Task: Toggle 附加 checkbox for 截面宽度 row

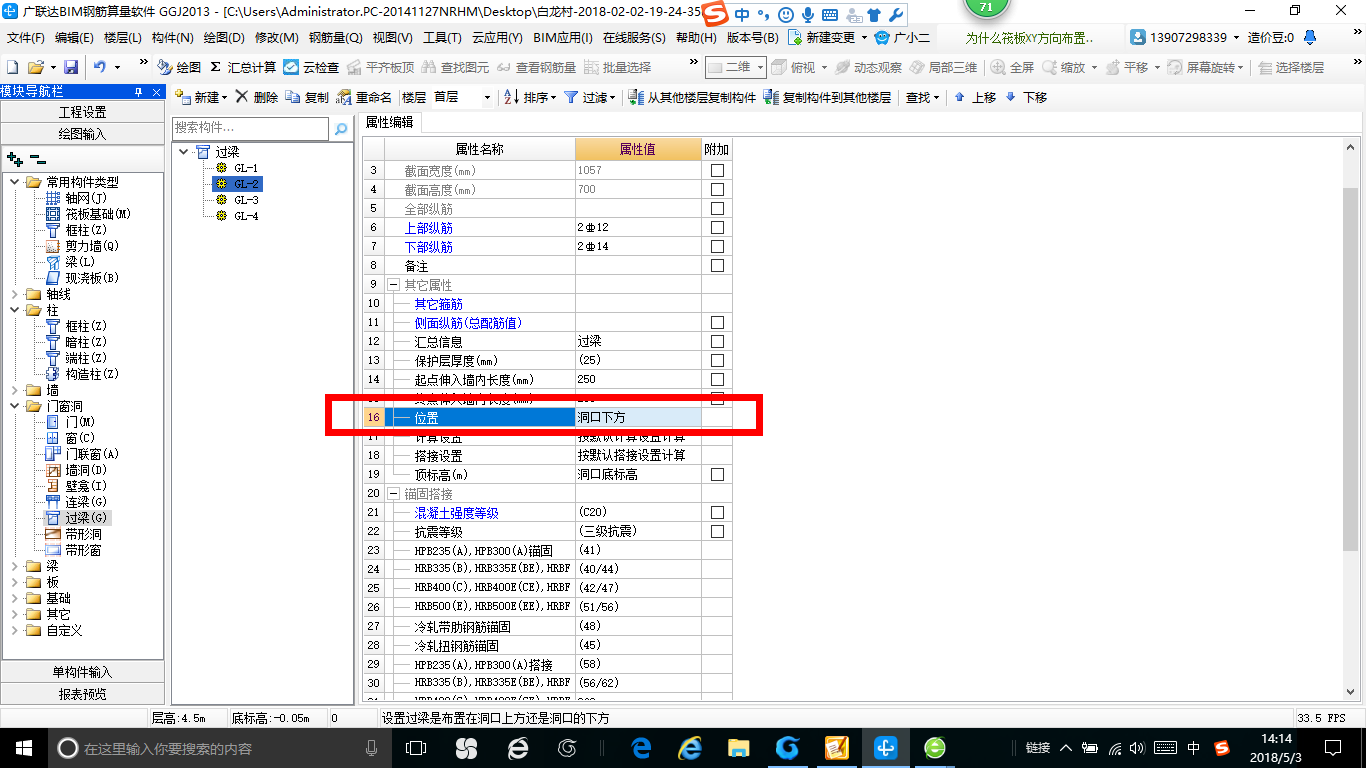Action: click(x=717, y=171)
